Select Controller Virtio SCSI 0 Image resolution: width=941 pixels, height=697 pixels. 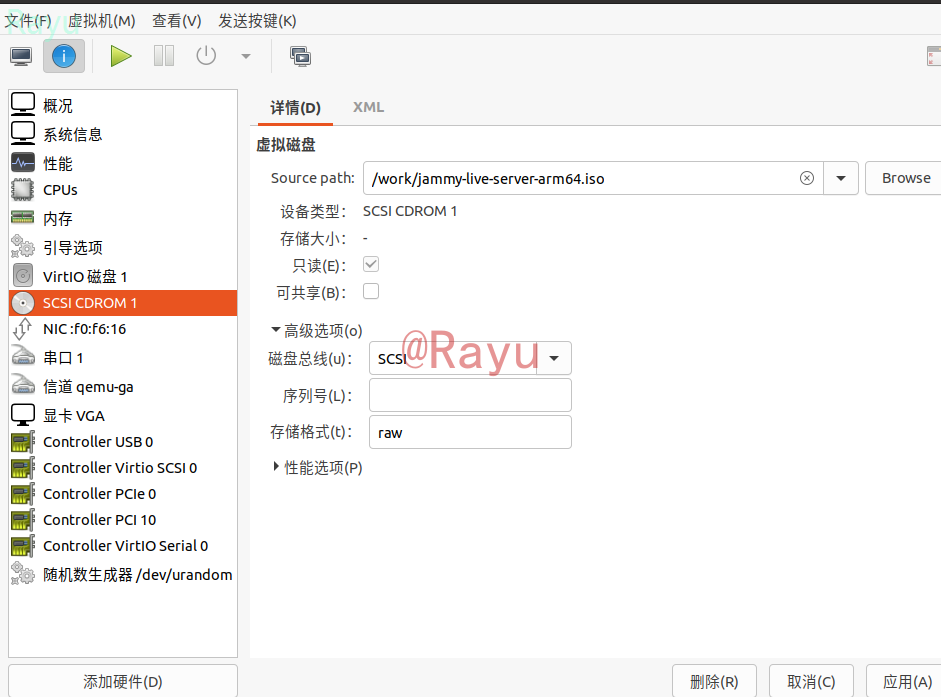click(x=123, y=468)
